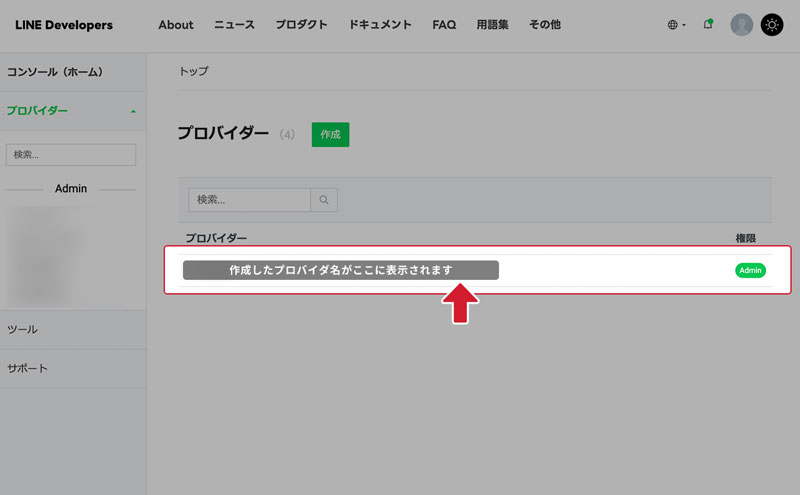The image size is (800, 495).
Task: Open the About menu
Action: (176, 25)
